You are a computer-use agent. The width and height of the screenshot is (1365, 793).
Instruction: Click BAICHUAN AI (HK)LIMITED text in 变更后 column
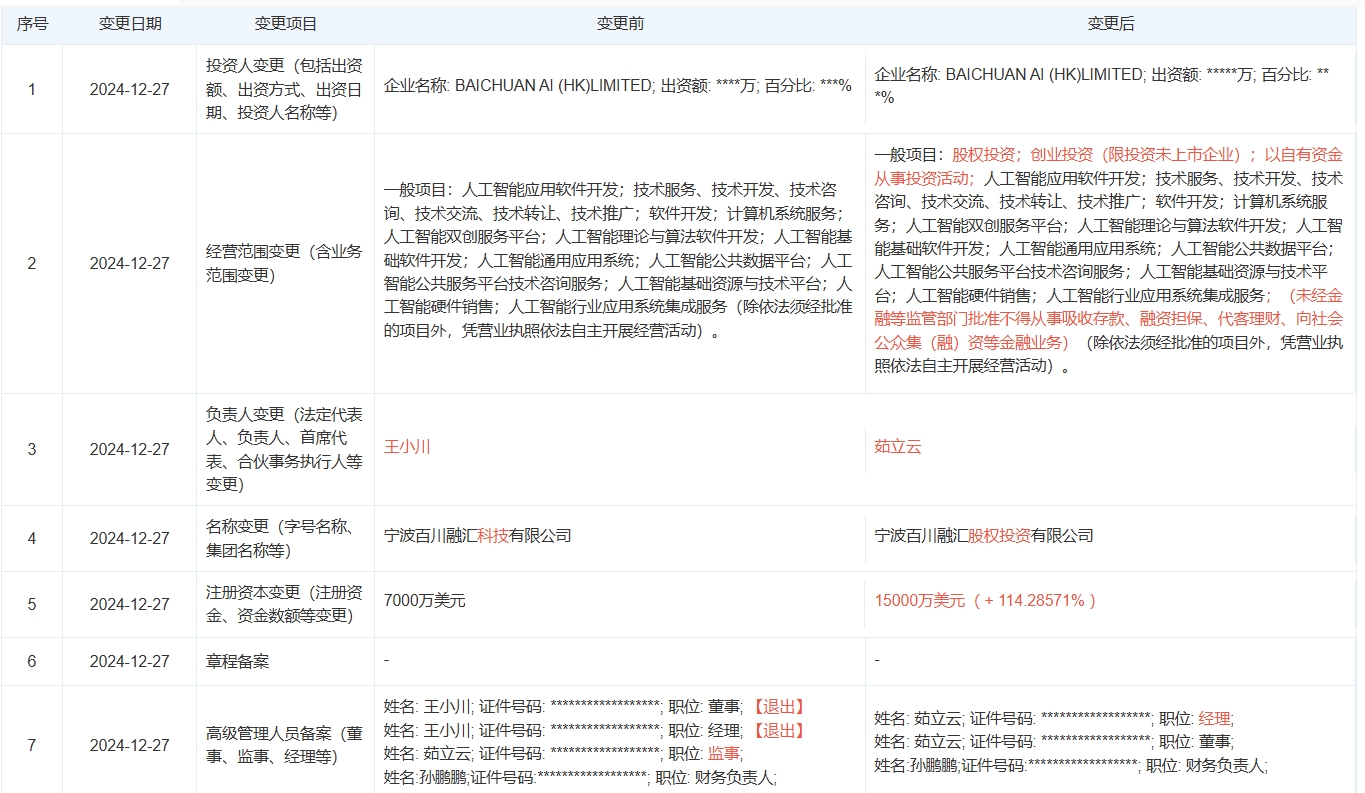(1045, 74)
